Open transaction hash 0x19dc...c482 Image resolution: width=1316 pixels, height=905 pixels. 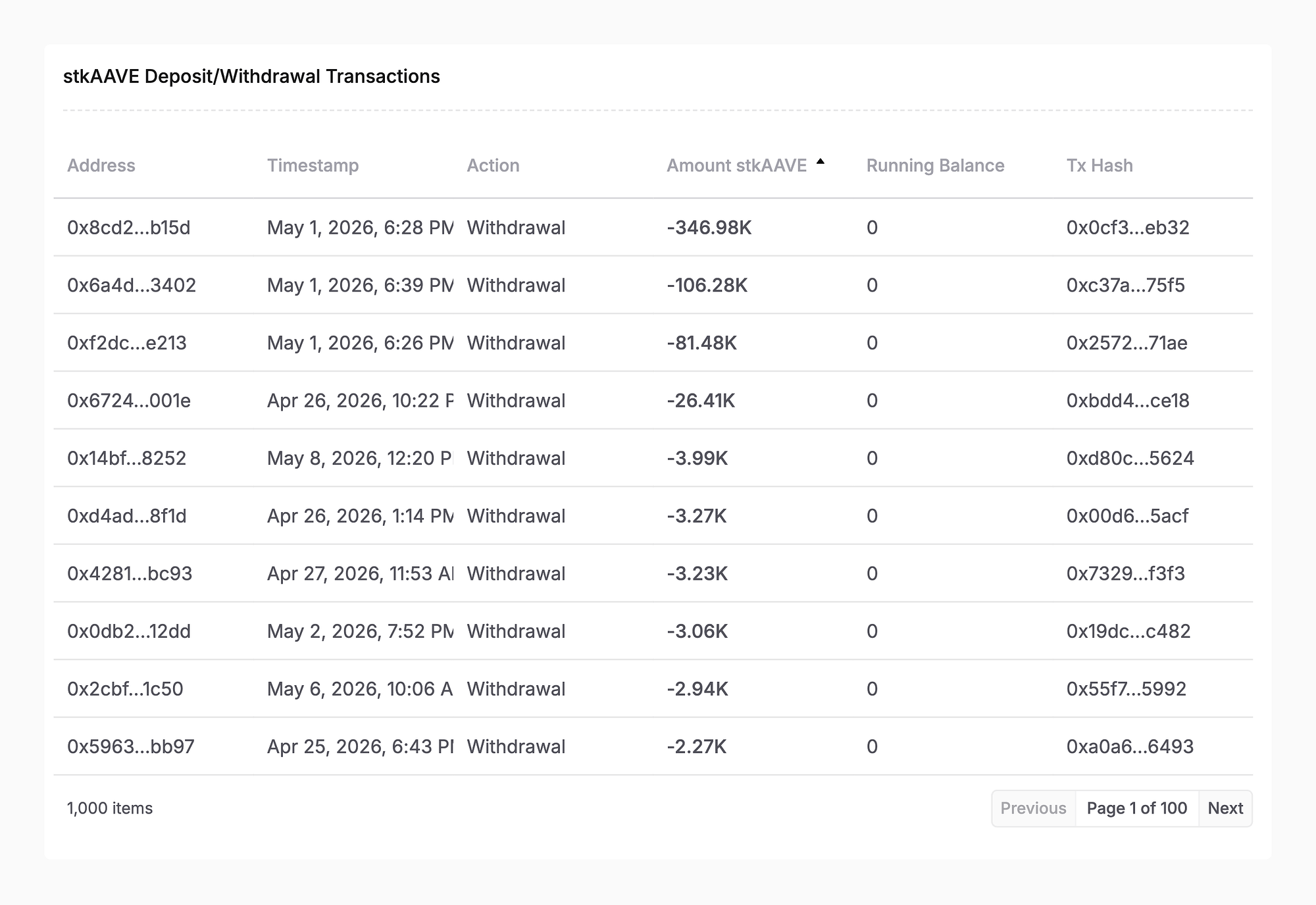click(1128, 631)
